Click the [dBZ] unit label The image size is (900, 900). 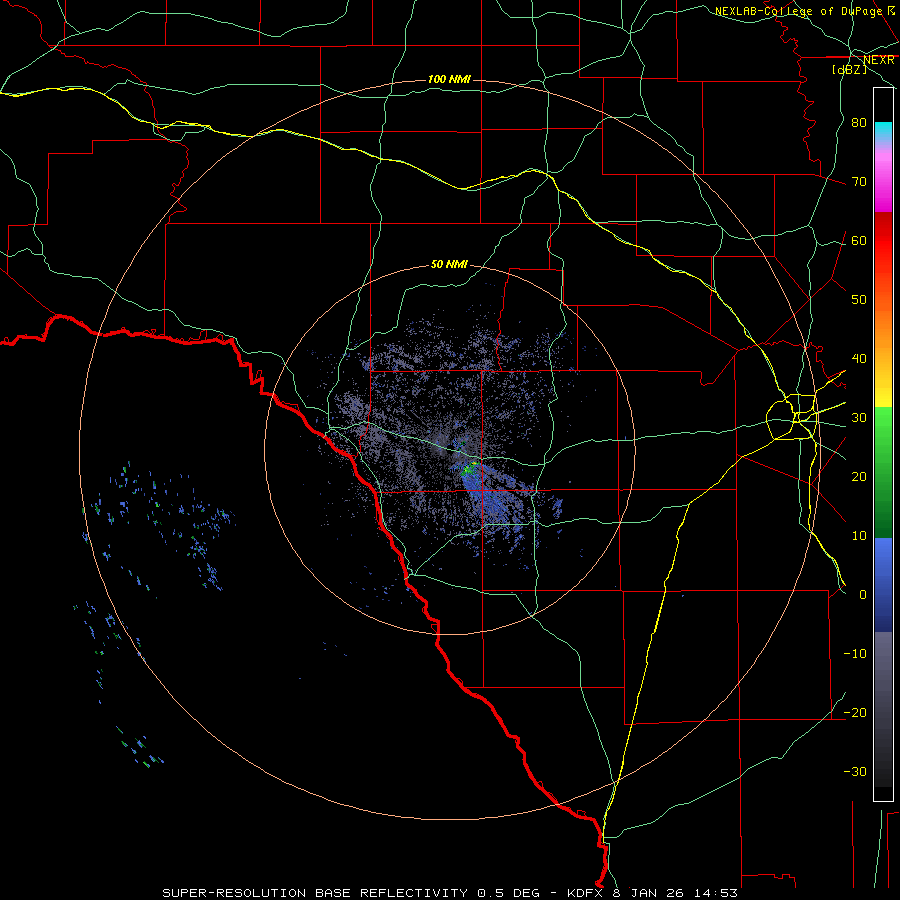[849, 69]
